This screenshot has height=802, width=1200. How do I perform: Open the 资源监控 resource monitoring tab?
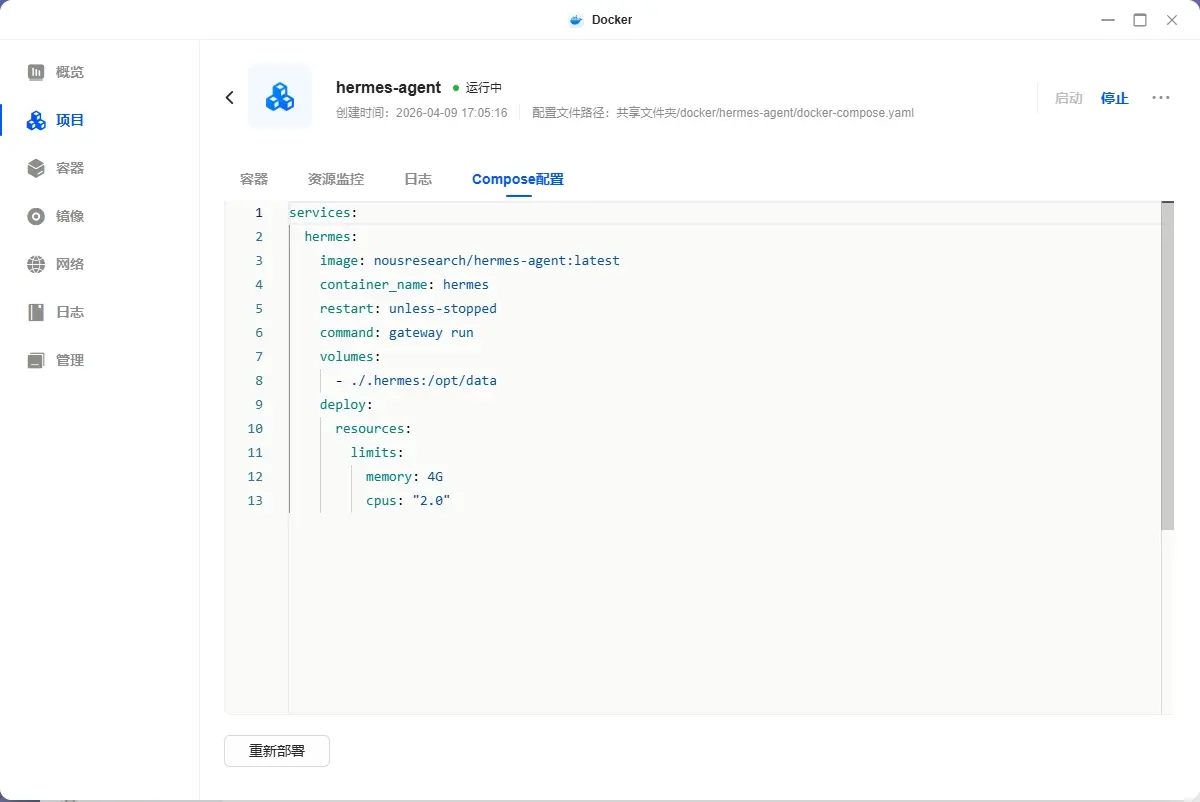coord(335,178)
